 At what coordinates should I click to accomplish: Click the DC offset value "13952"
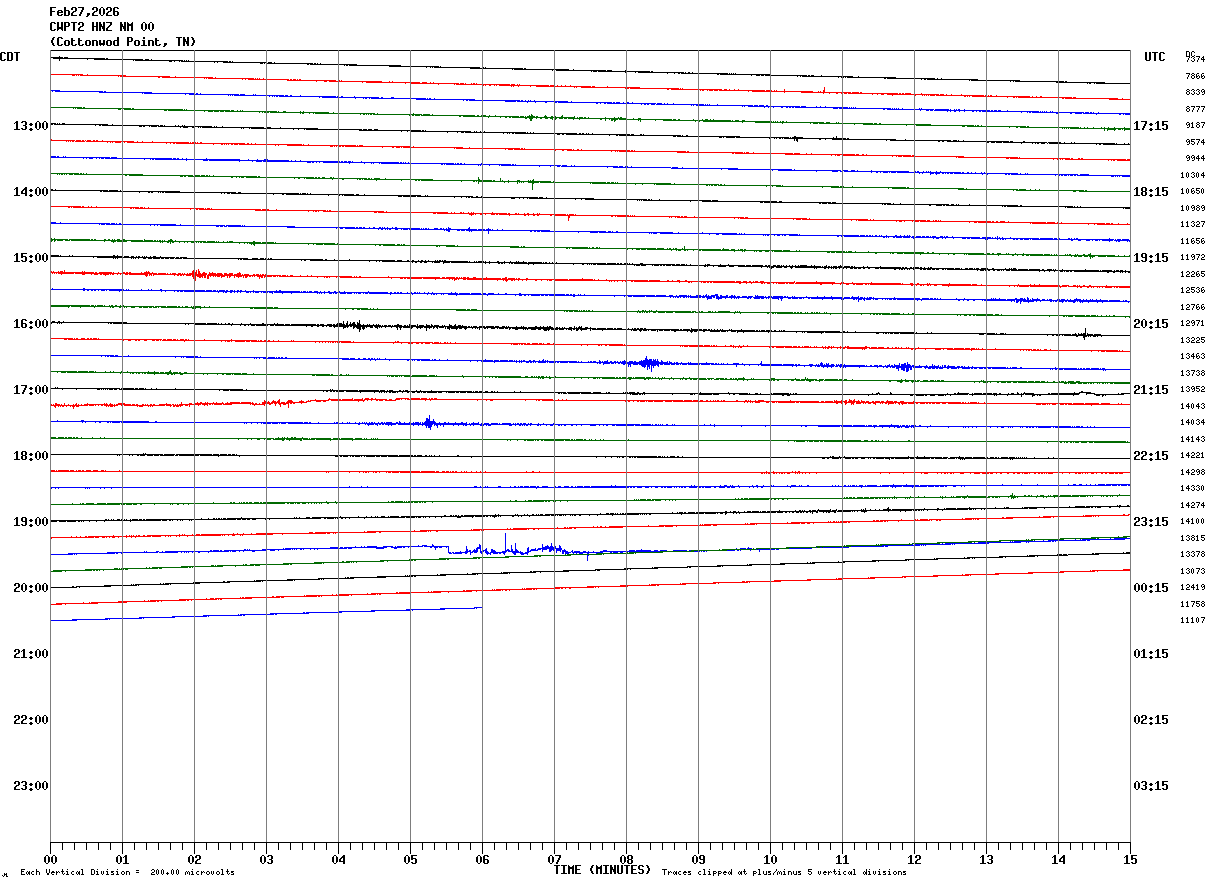click(1192, 389)
